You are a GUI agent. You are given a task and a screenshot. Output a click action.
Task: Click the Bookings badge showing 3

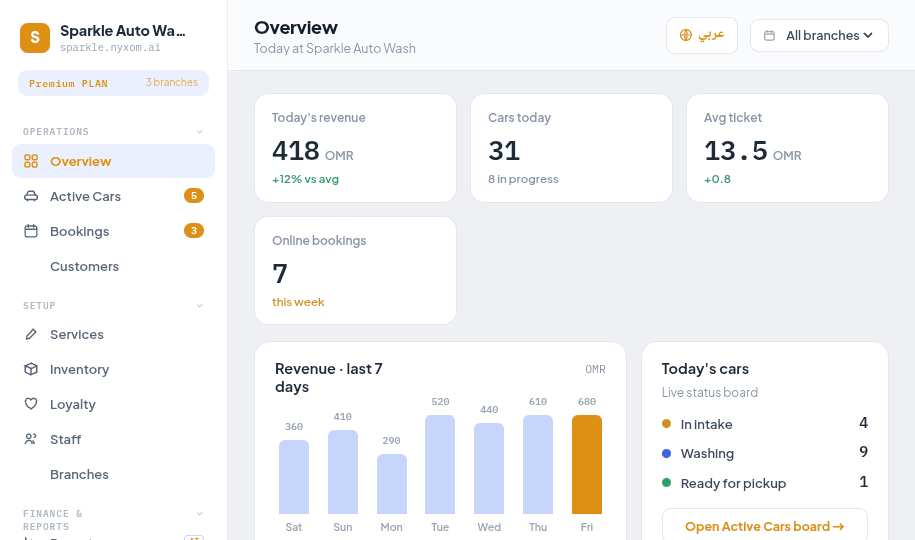point(194,231)
